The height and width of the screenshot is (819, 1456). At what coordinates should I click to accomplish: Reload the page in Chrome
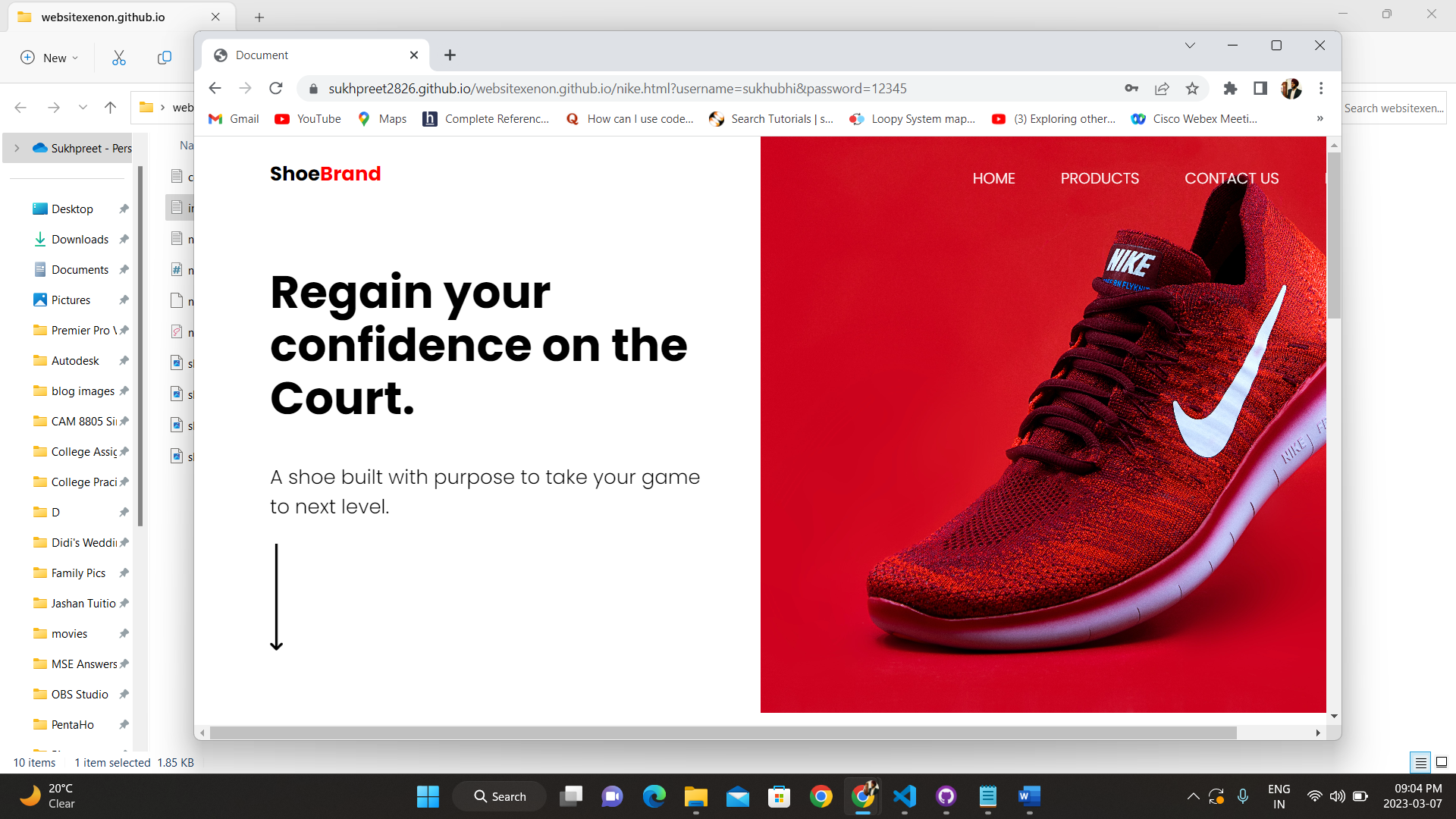pyautogui.click(x=276, y=89)
